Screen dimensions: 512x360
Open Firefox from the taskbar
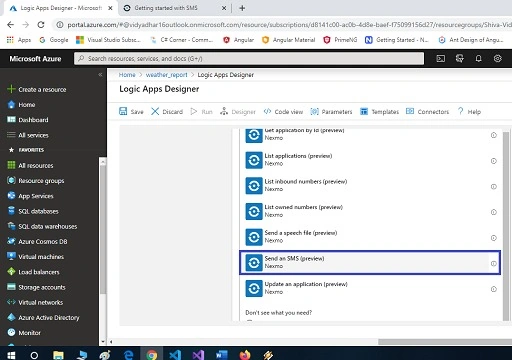pyautogui.click(x=245, y=355)
